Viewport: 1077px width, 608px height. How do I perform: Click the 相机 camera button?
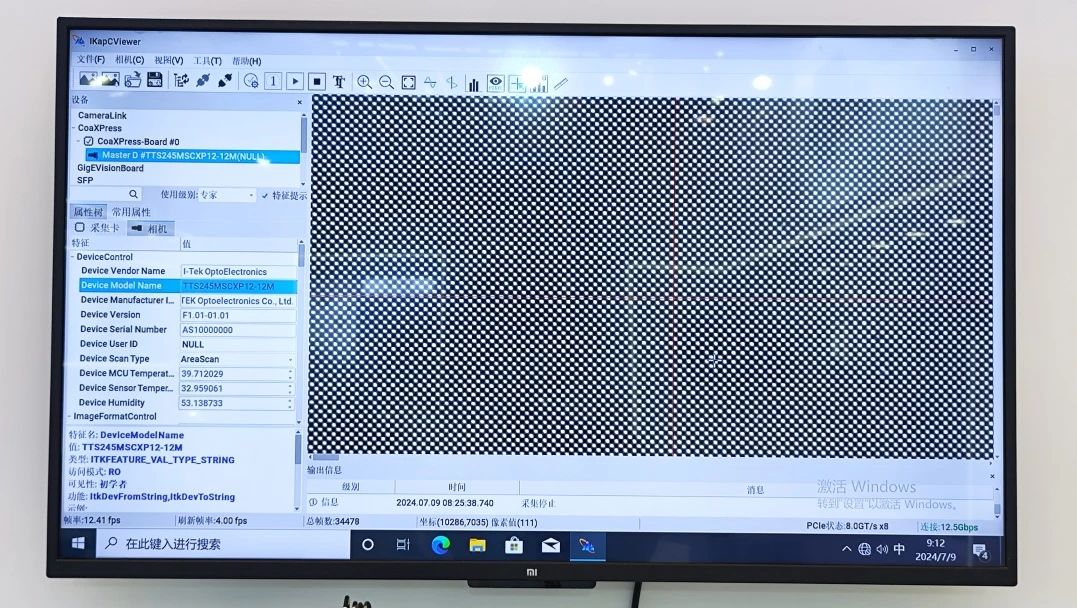[x=150, y=229]
